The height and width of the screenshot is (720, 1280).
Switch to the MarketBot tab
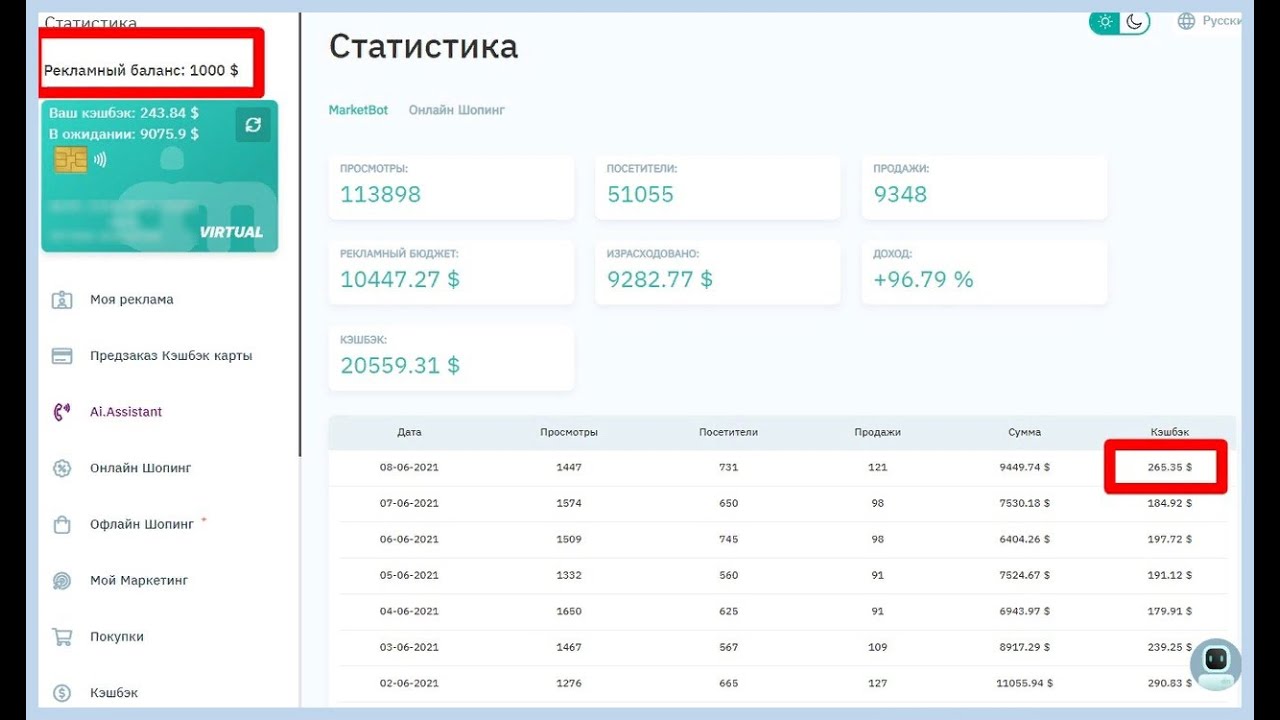click(x=358, y=110)
